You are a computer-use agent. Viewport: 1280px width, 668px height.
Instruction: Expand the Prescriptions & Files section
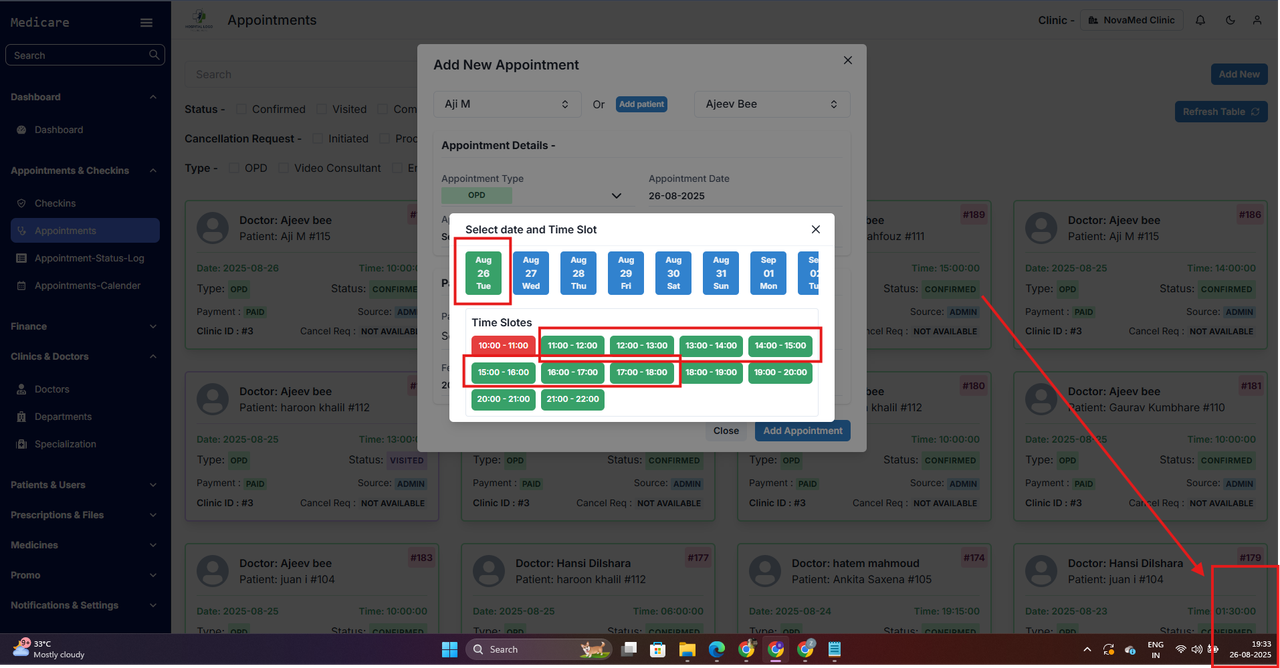coord(153,515)
